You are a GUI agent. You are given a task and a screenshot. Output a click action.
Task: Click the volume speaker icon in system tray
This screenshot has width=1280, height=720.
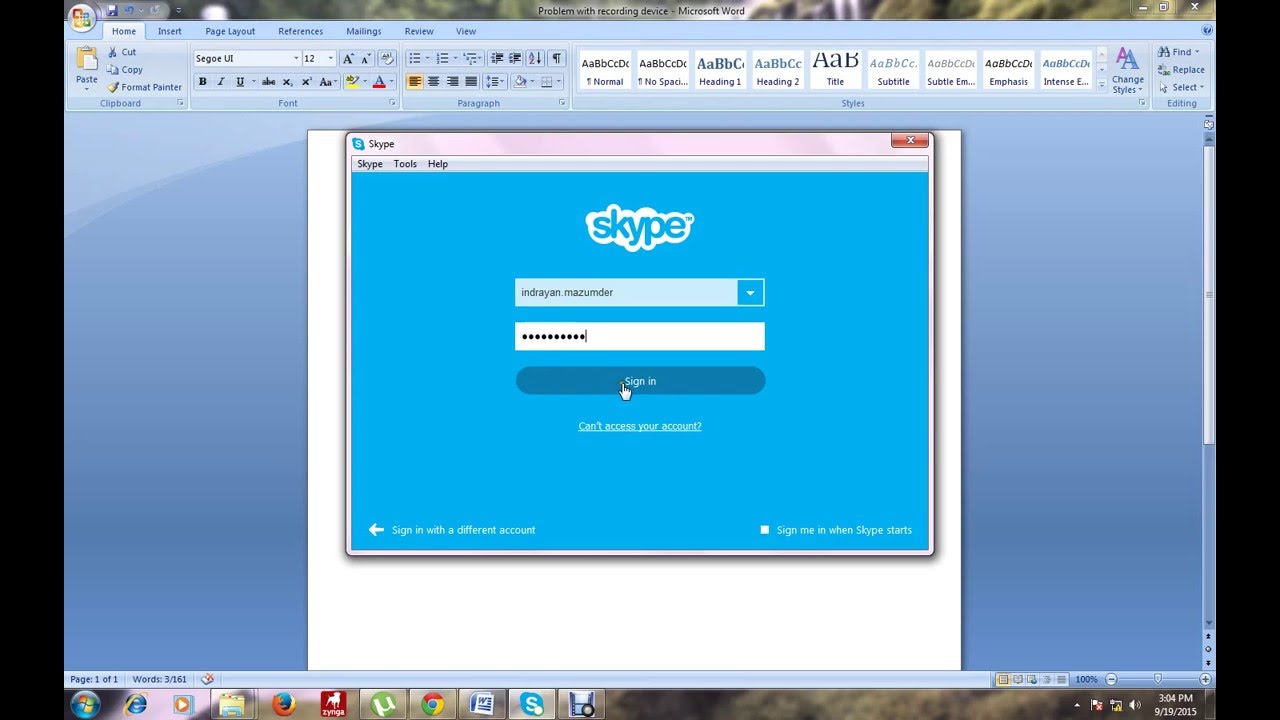coord(1137,705)
